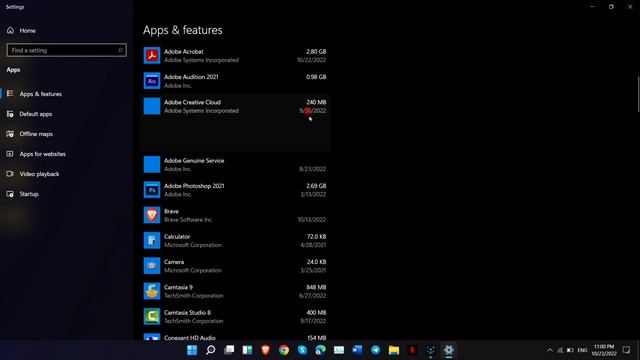The width and height of the screenshot is (640, 360).
Task: Show hidden tray icons chevron
Action: (550, 350)
